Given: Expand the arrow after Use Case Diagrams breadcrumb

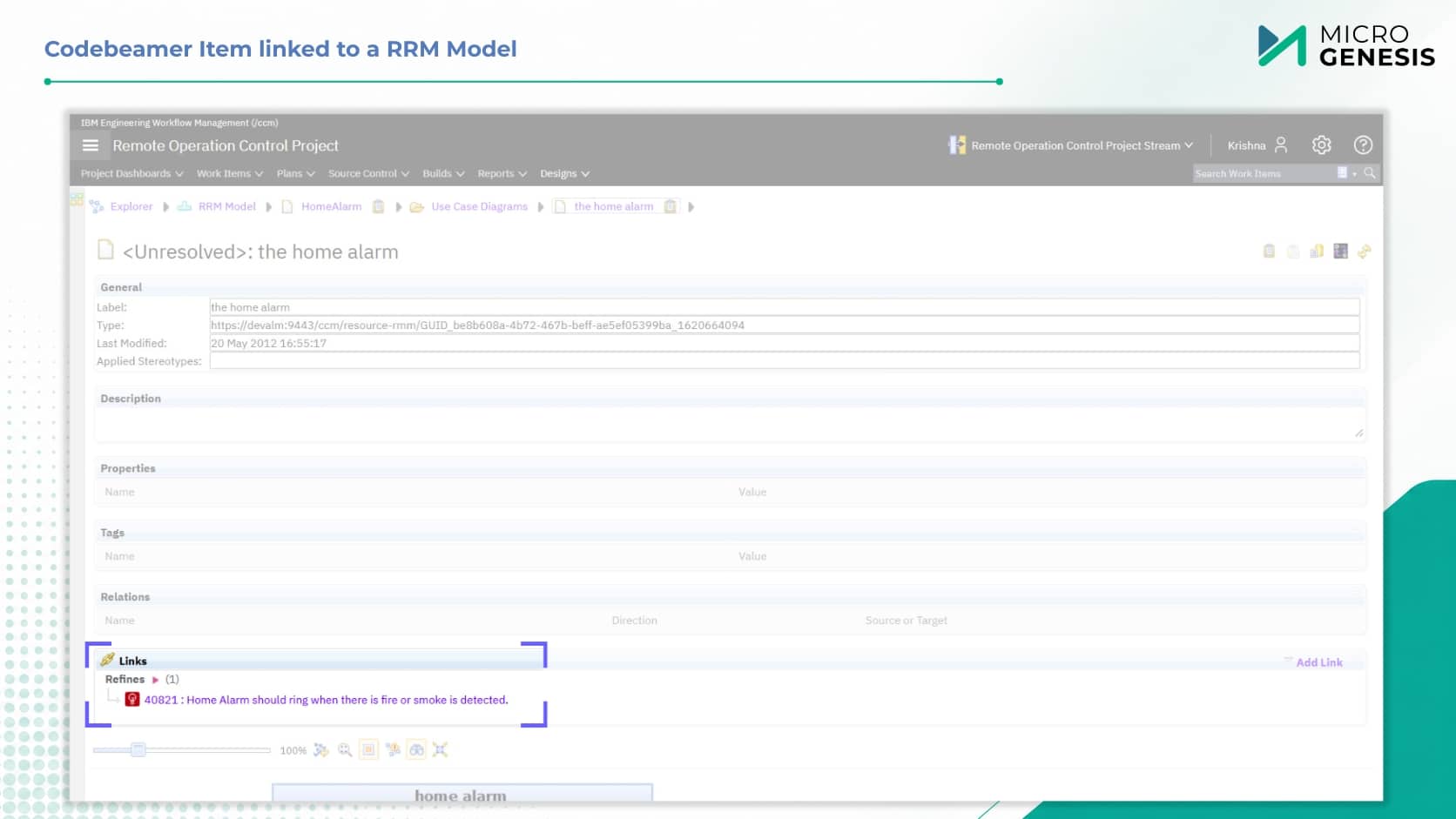Looking at the screenshot, I should point(541,207).
